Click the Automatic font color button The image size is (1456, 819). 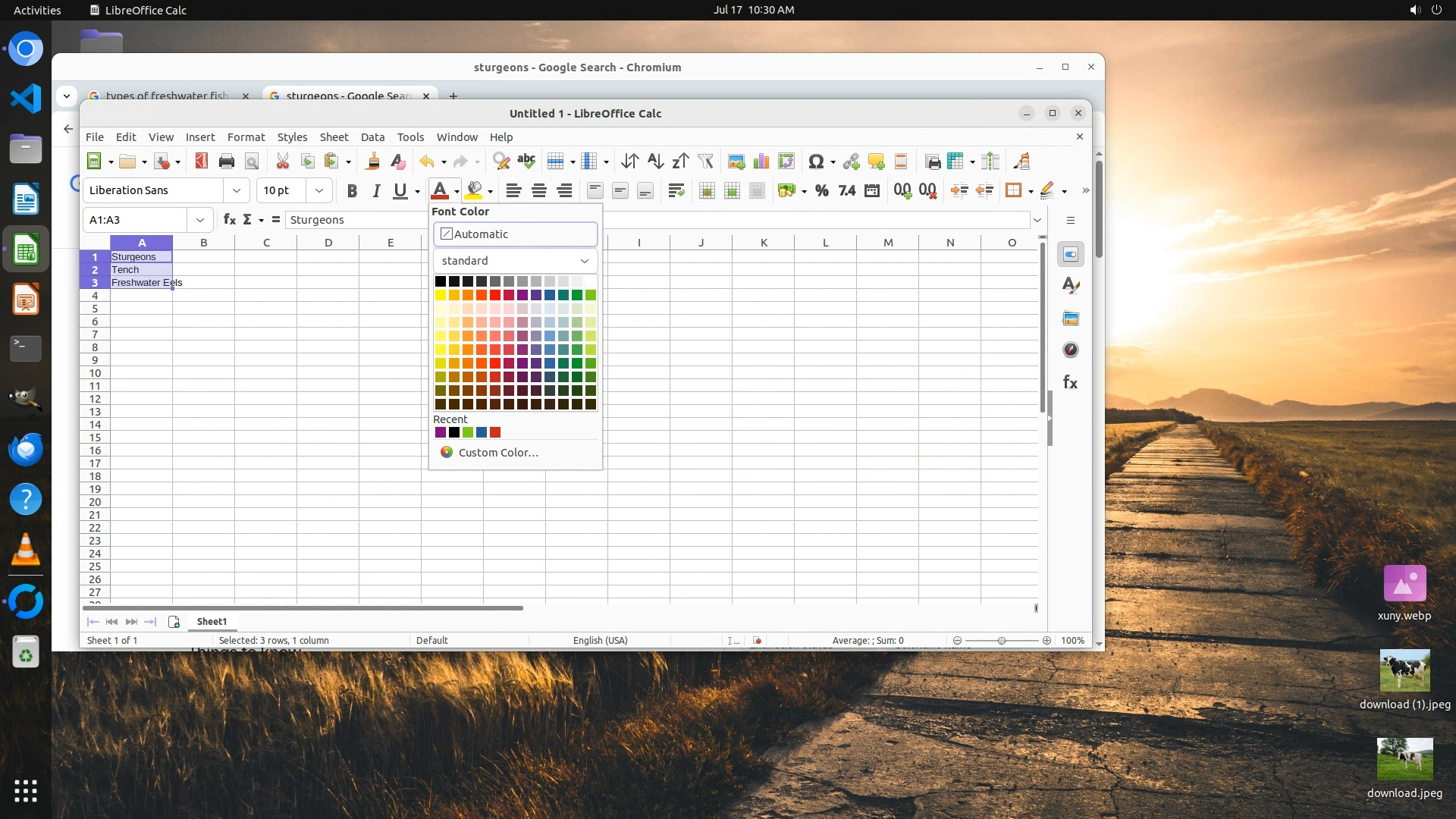[x=515, y=234]
